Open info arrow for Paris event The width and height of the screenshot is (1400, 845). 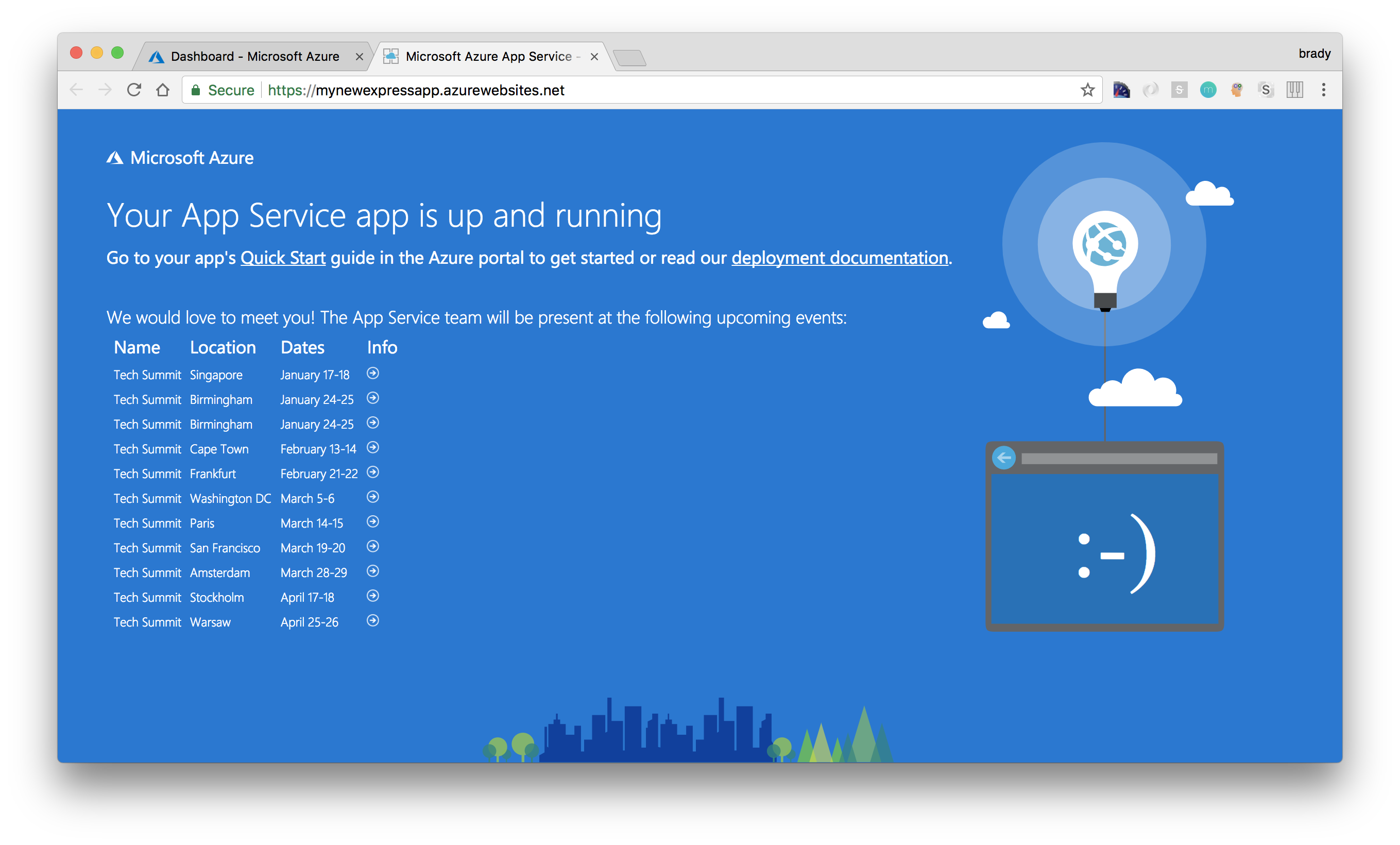pos(373,521)
